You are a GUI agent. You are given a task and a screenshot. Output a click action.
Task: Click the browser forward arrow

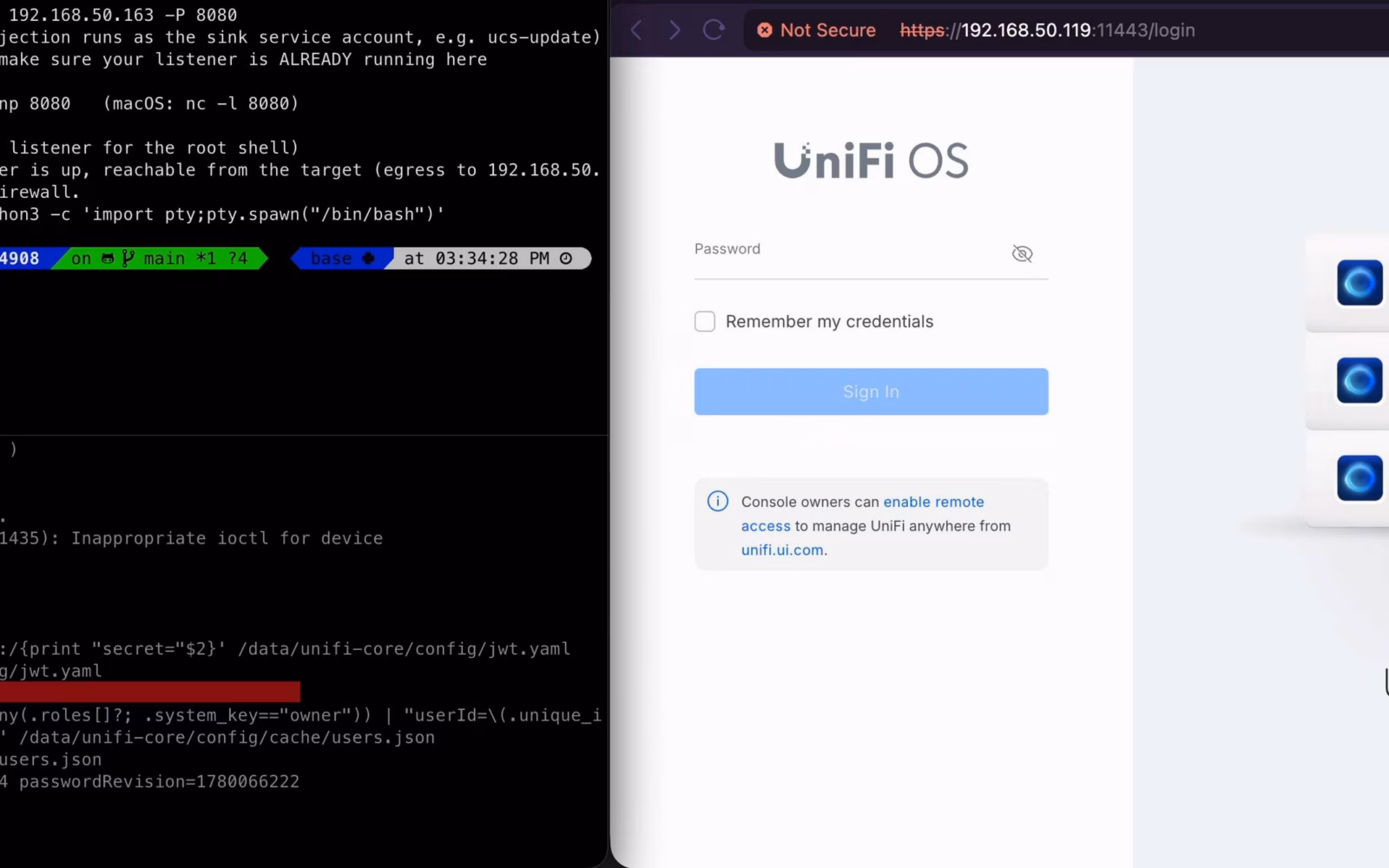[675, 30]
